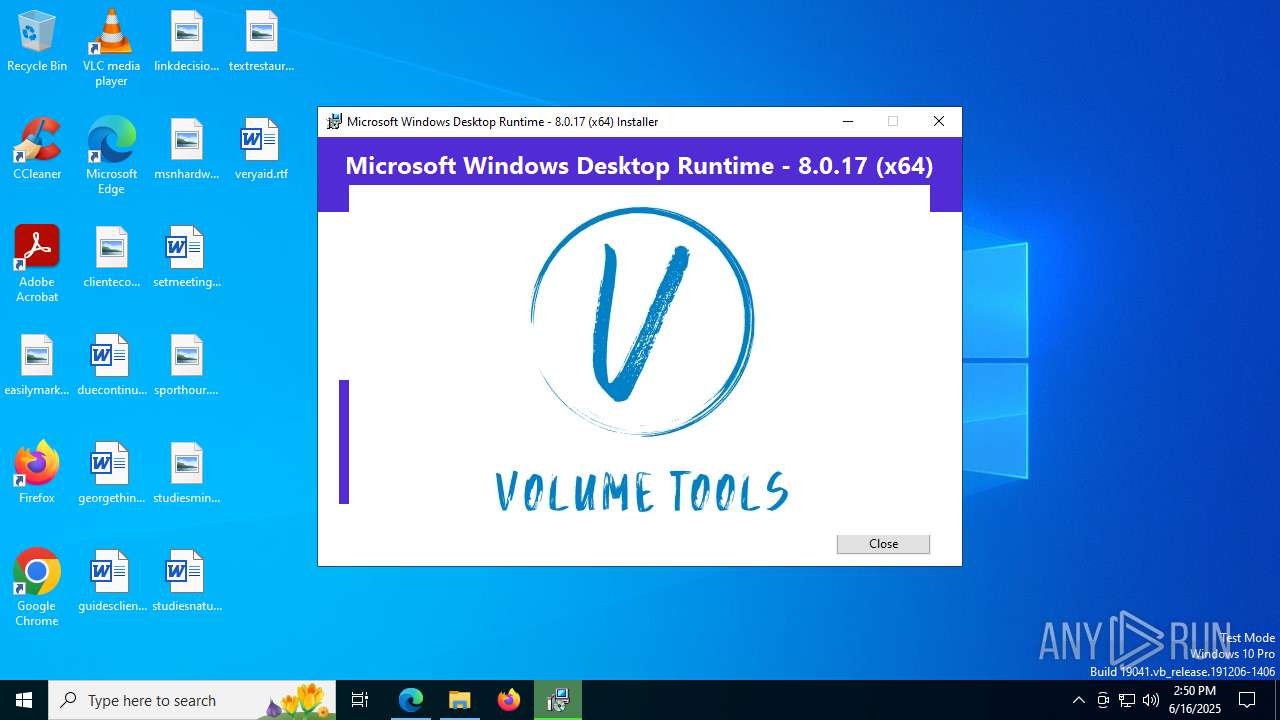
Task: Open File Explorer from the taskbar
Action: 460,700
